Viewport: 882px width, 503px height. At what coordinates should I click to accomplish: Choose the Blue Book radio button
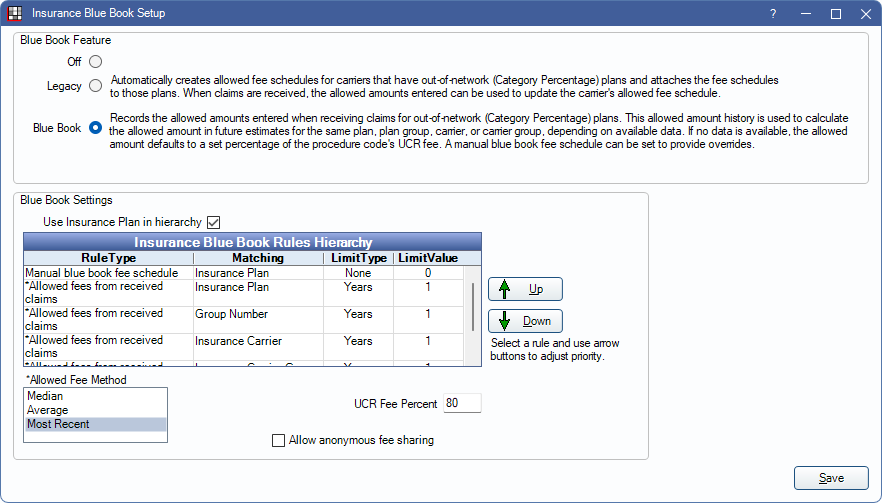click(x=96, y=128)
